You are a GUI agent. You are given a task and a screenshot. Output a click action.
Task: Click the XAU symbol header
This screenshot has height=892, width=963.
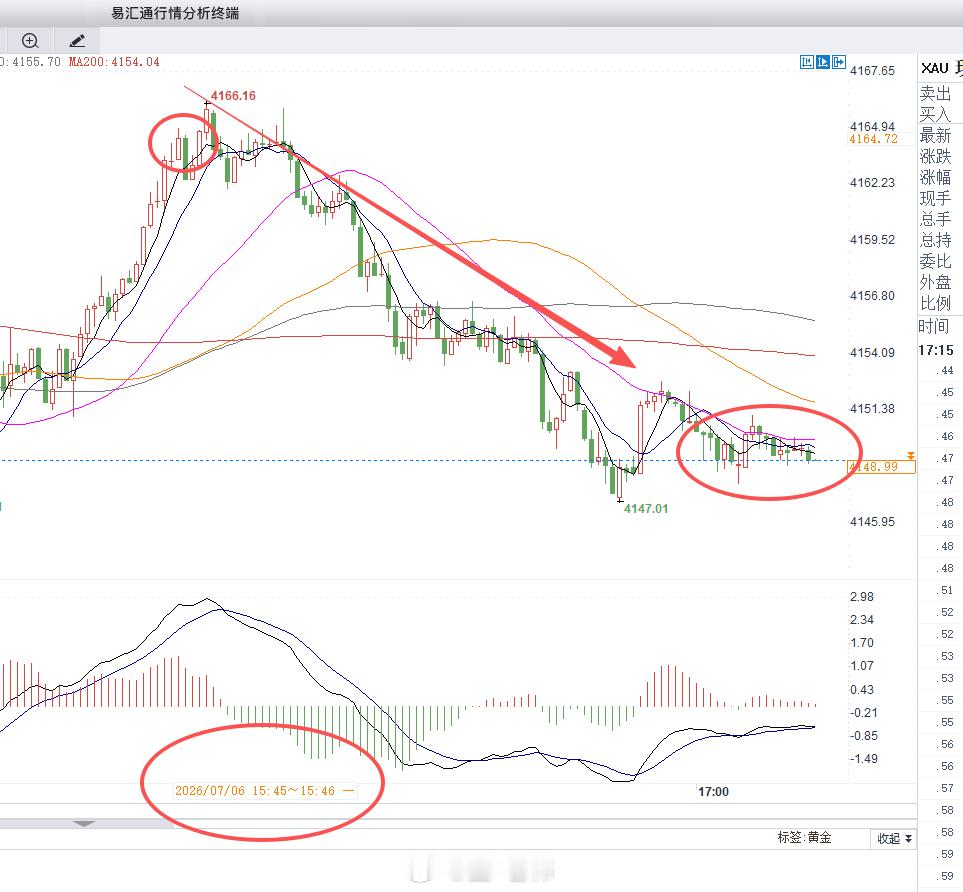pyautogui.click(x=935, y=68)
